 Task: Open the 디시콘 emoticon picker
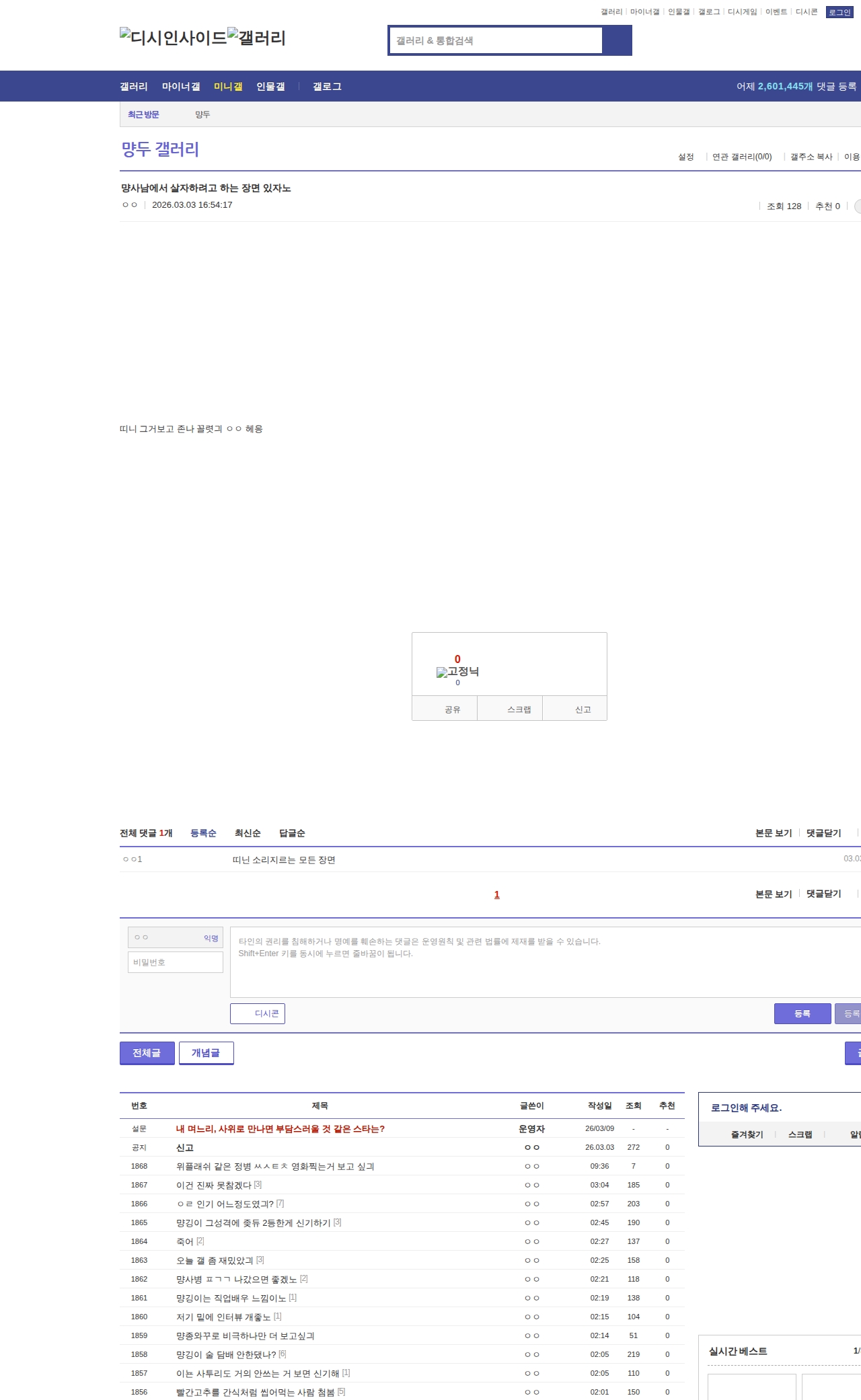pyautogui.click(x=258, y=1013)
